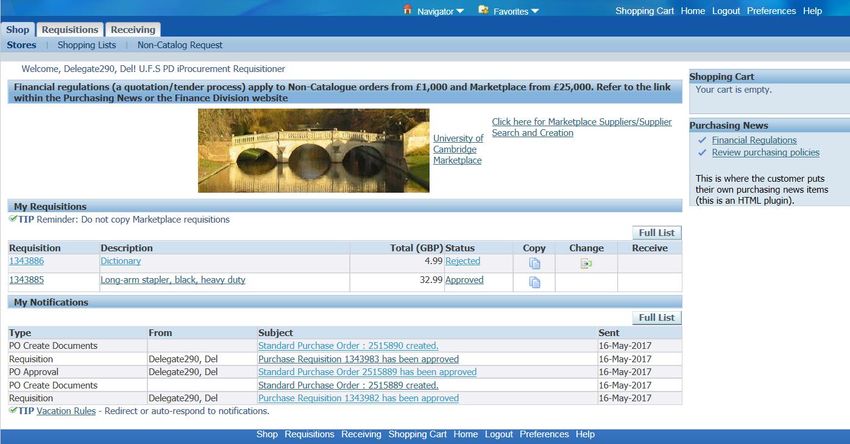Open the Vacation Rules tip link
The width and height of the screenshot is (850, 444).
click(x=66, y=411)
